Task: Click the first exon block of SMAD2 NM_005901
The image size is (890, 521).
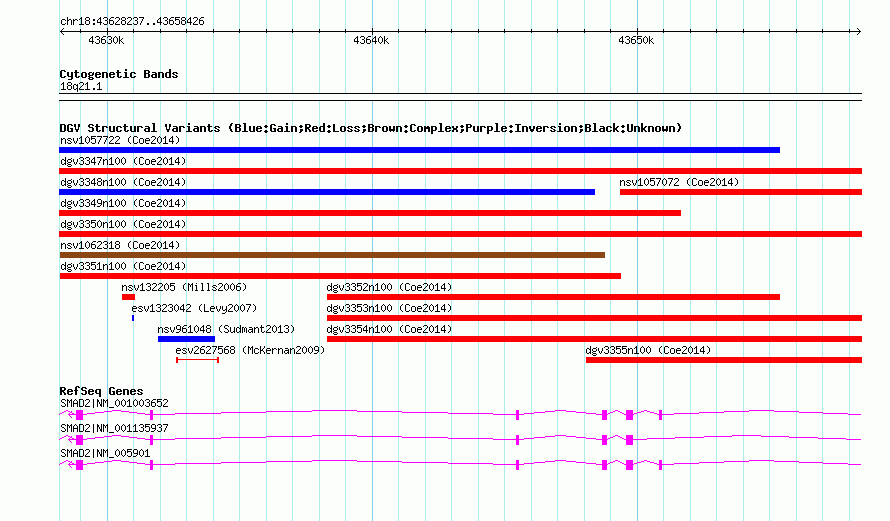Action: 79,465
